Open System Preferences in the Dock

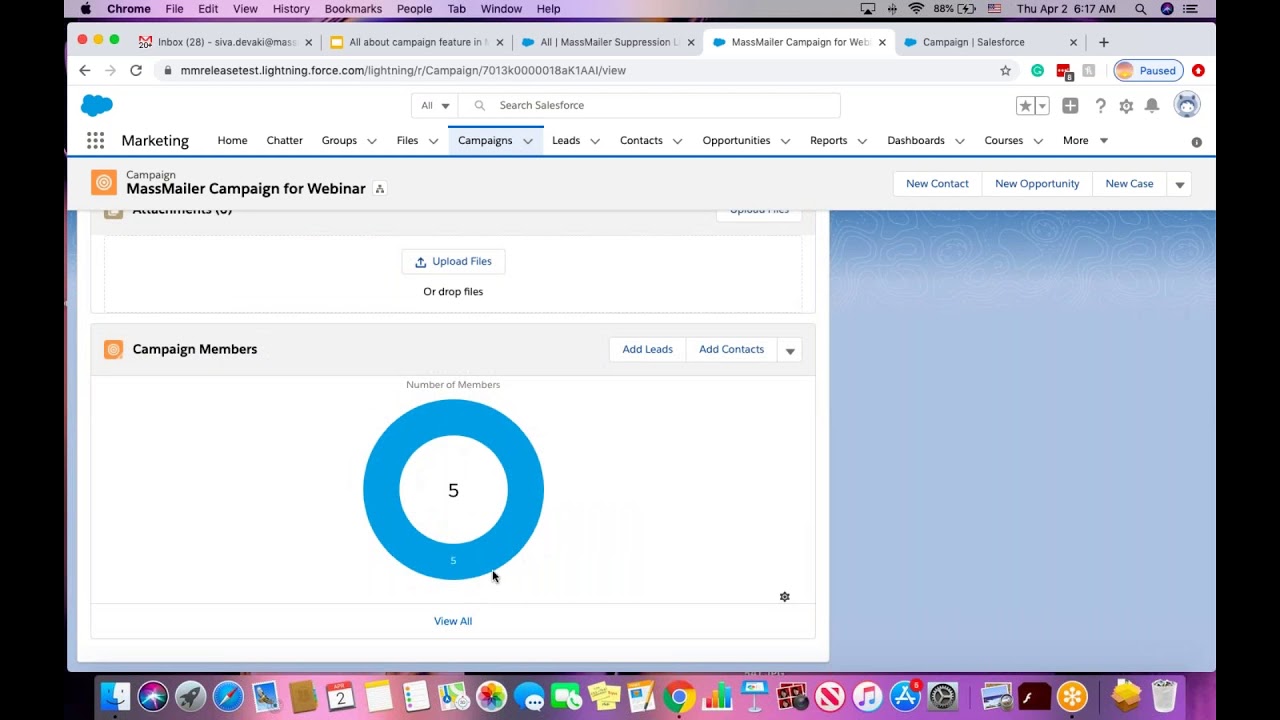[x=943, y=696]
